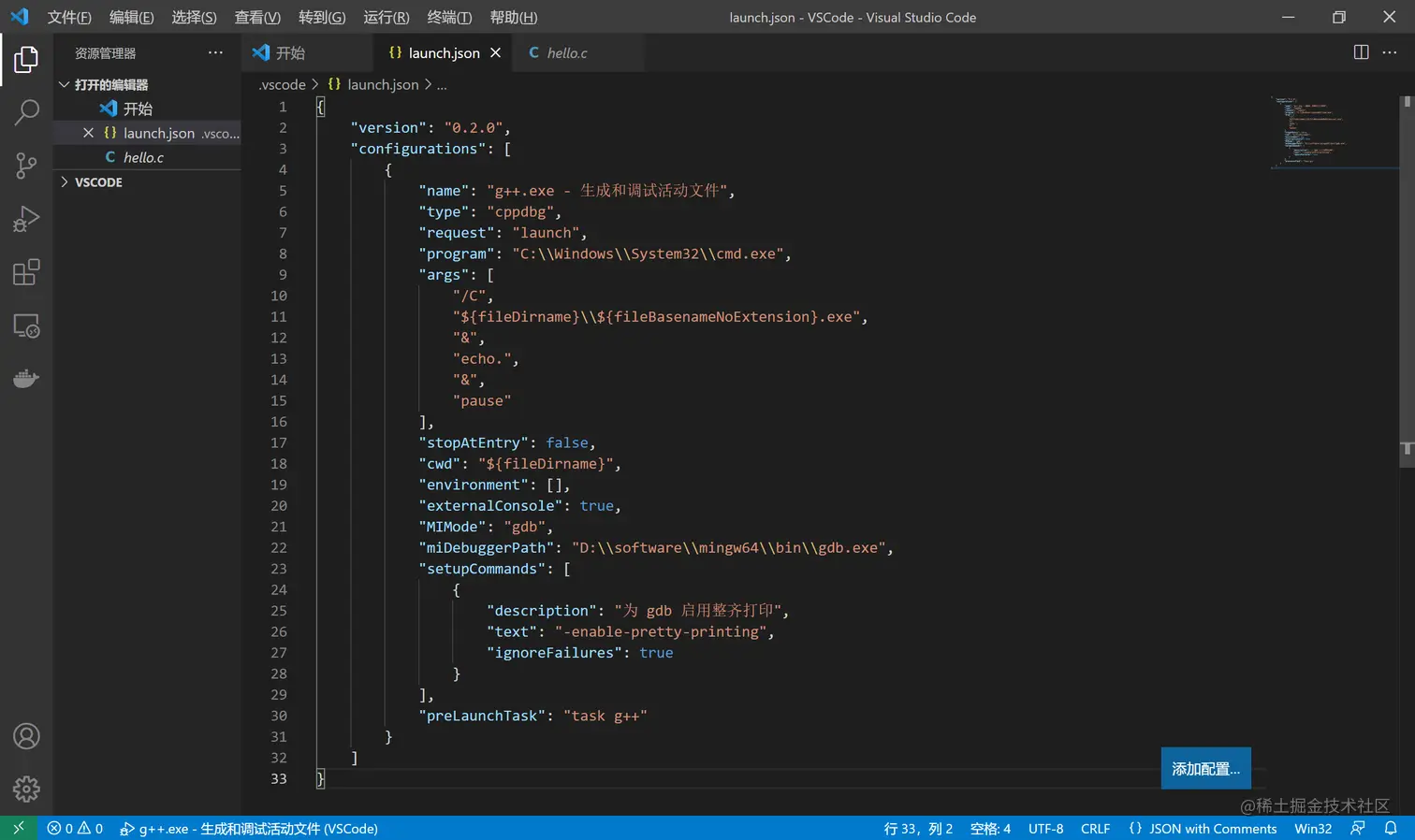Click the Accounts icon in activity bar
The height and width of the screenshot is (840, 1415).
[26, 737]
